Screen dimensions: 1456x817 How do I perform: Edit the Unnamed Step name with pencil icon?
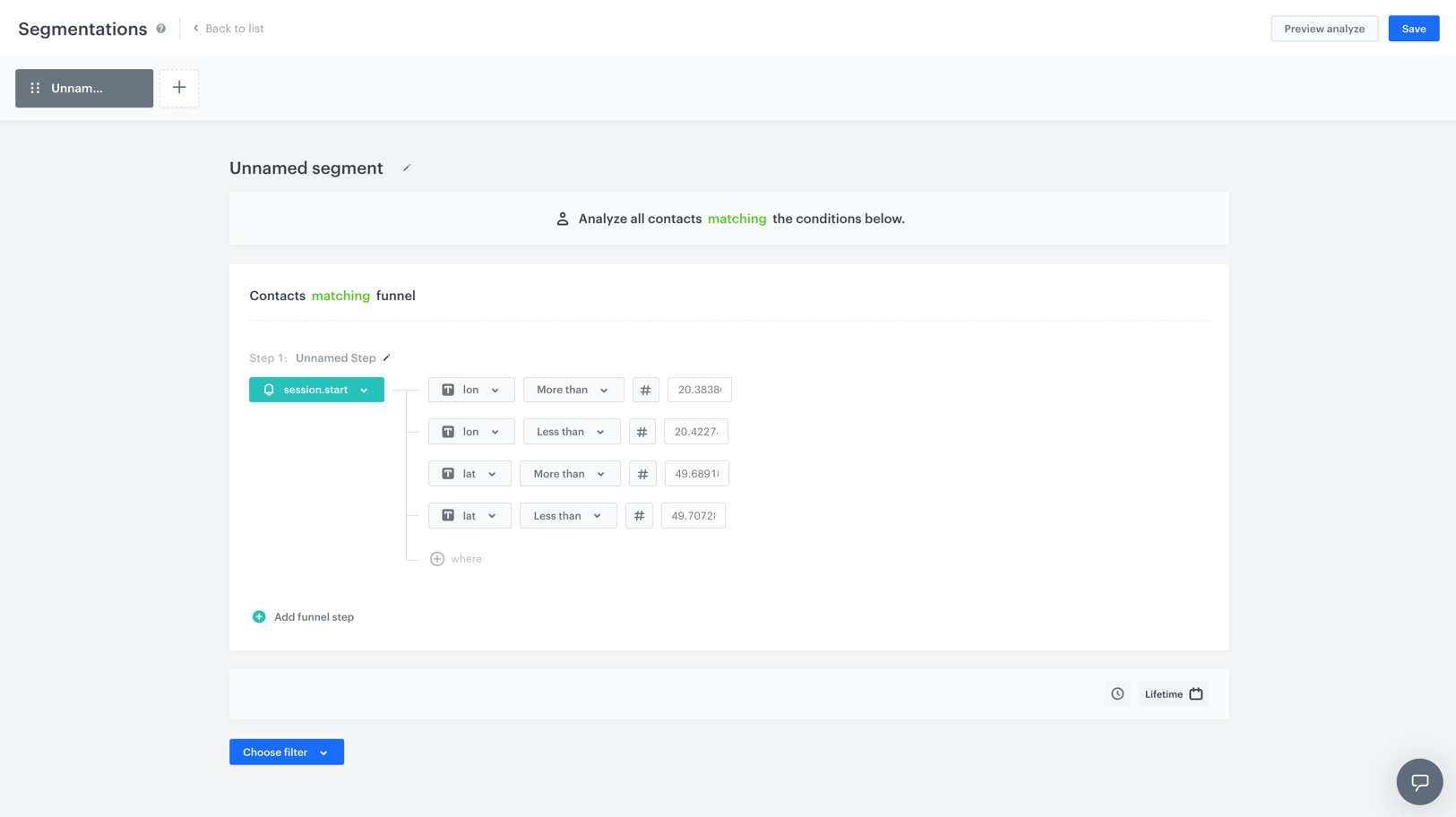[387, 357]
